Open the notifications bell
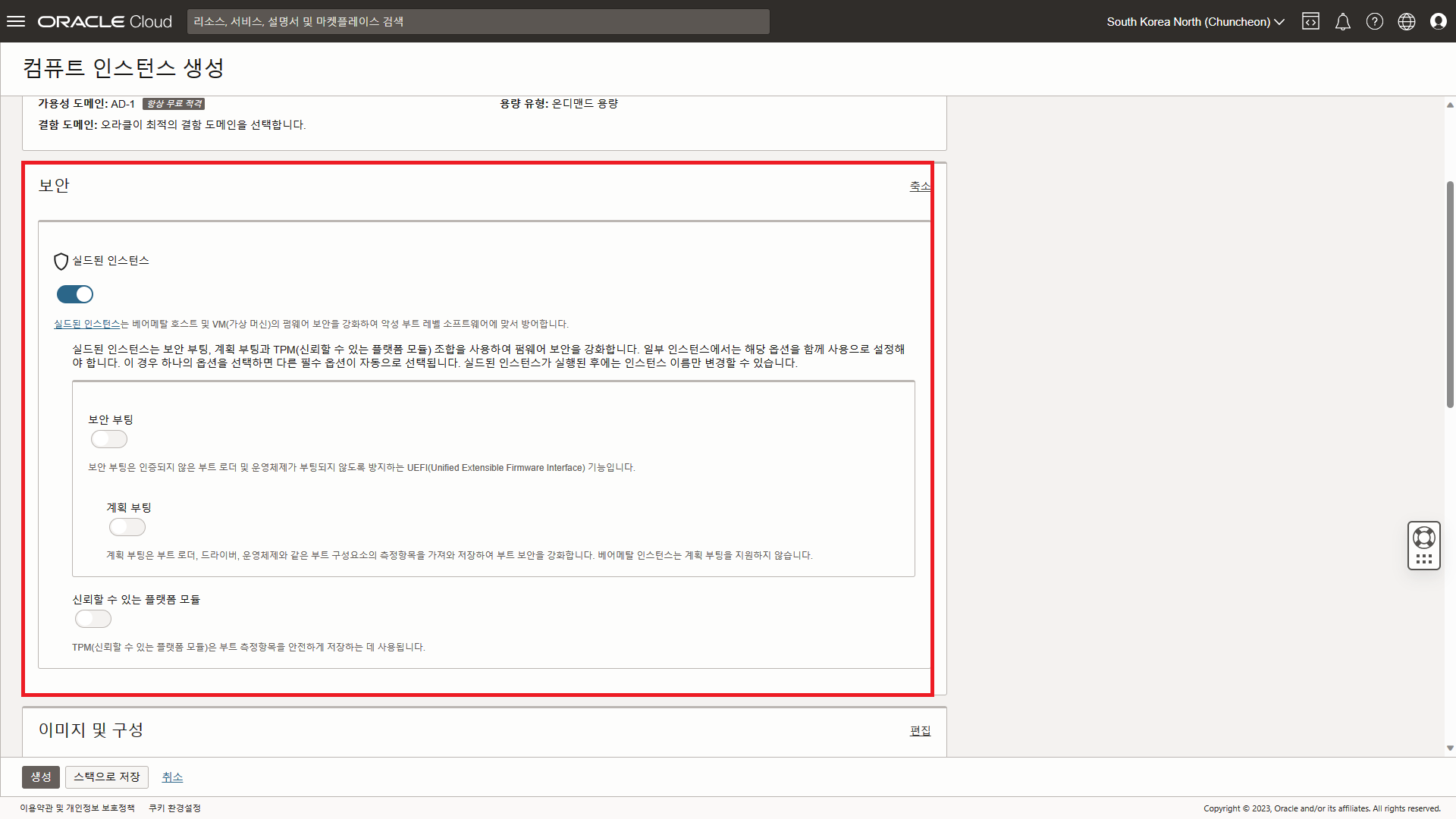The width and height of the screenshot is (1456, 819). (1342, 21)
